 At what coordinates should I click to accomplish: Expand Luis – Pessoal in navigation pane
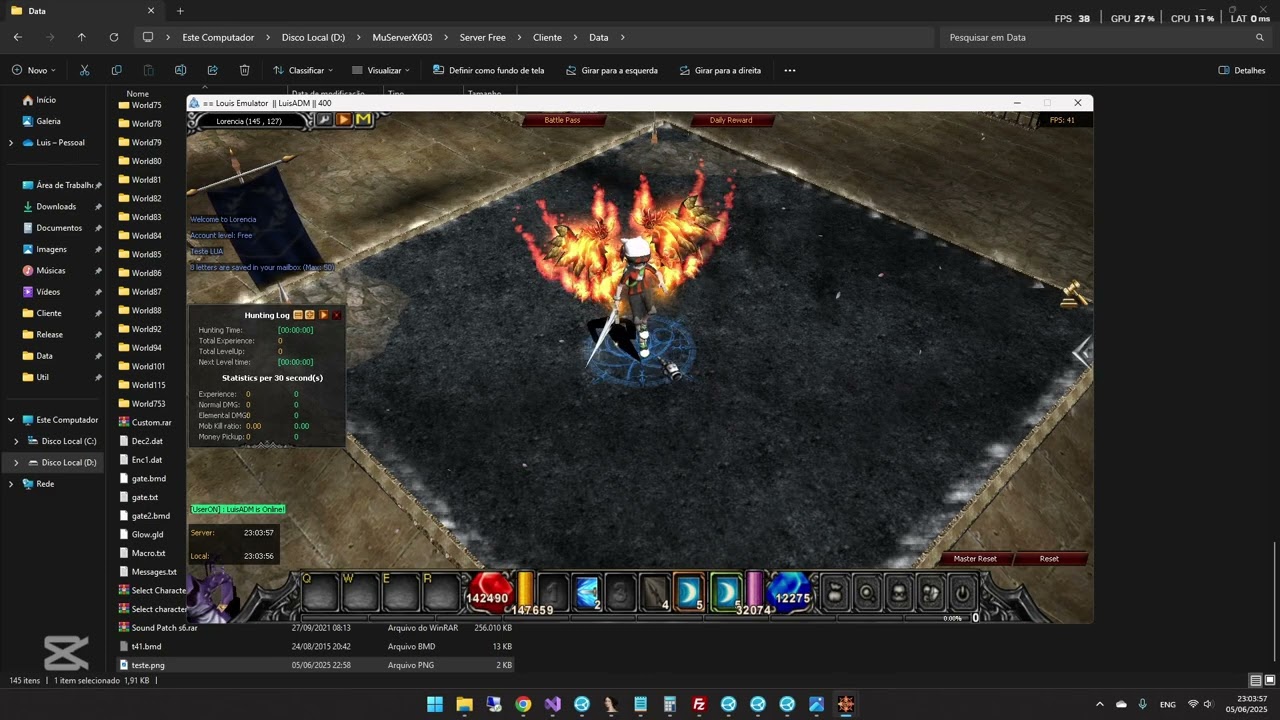pyautogui.click(x=11, y=143)
